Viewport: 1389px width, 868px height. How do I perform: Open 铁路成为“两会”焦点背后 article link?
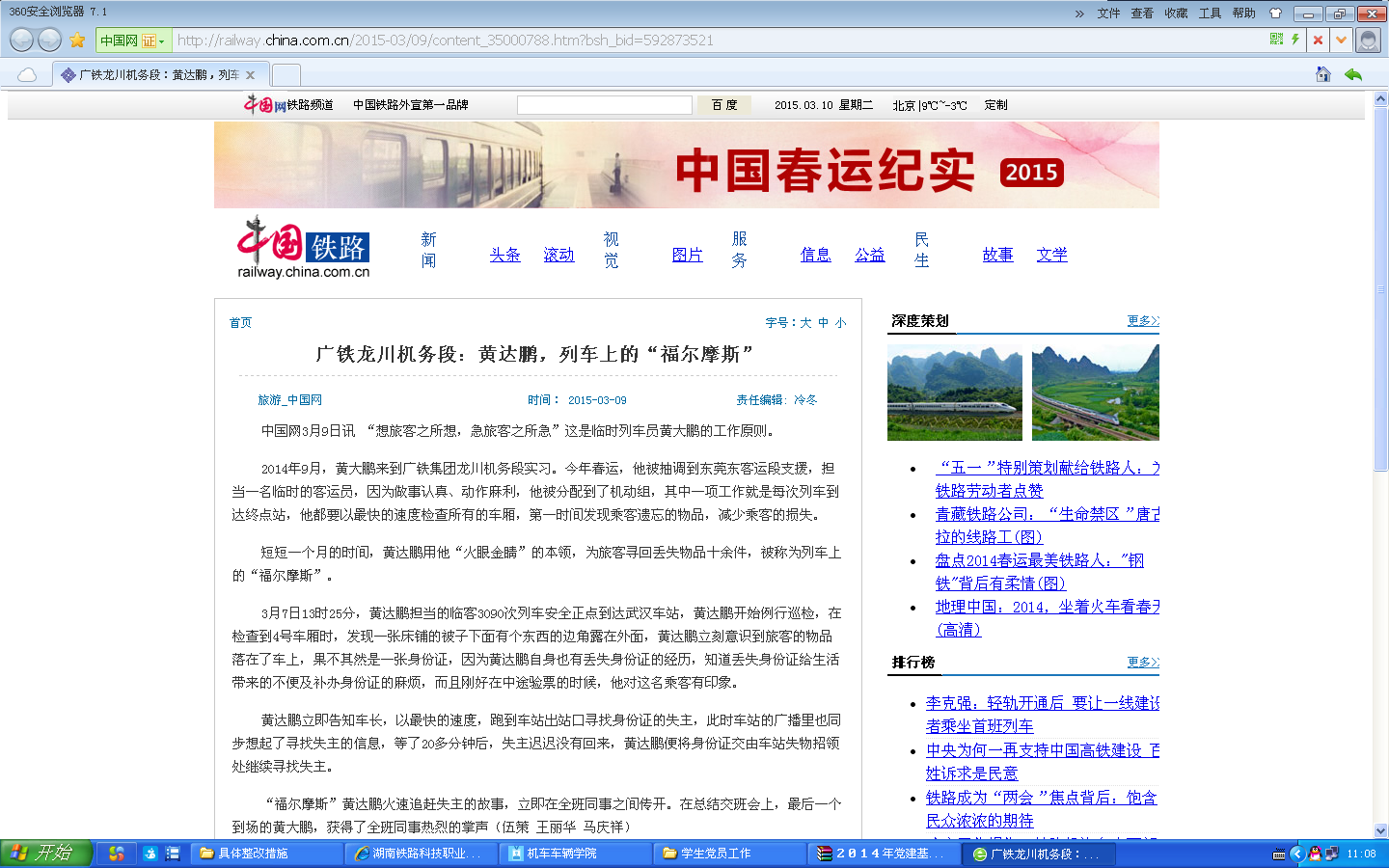tap(1042, 809)
